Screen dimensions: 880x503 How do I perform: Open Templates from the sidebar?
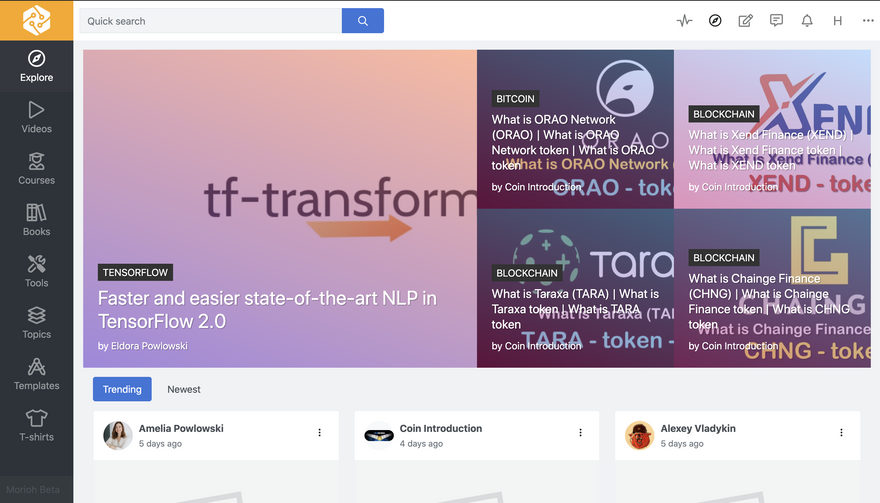36,373
